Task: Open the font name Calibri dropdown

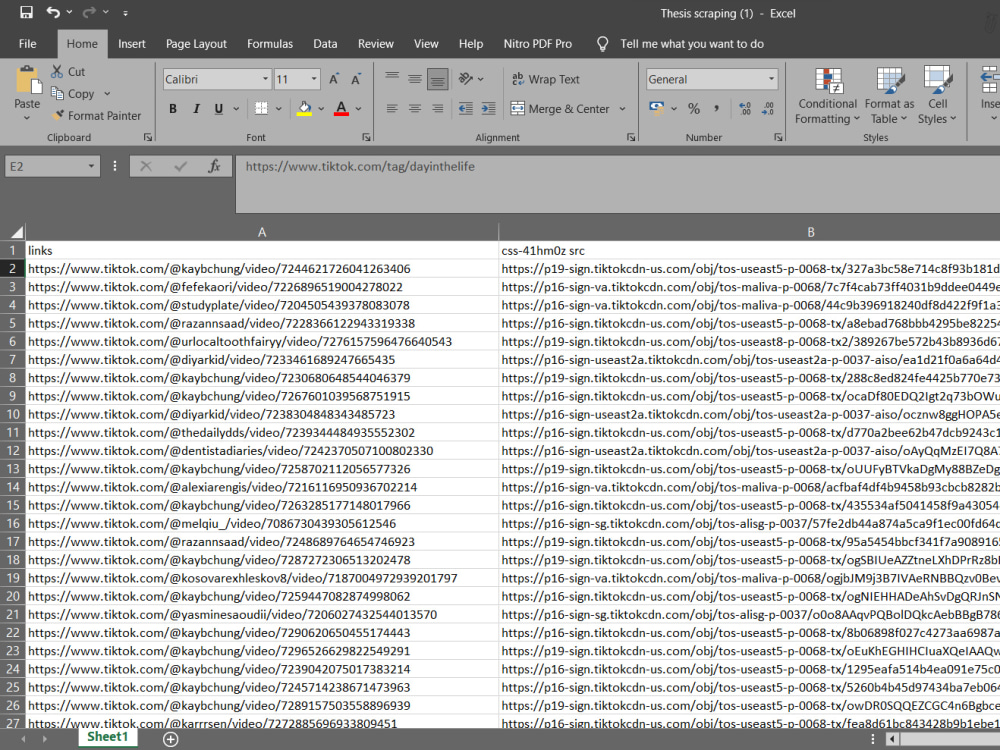Action: click(x=265, y=79)
